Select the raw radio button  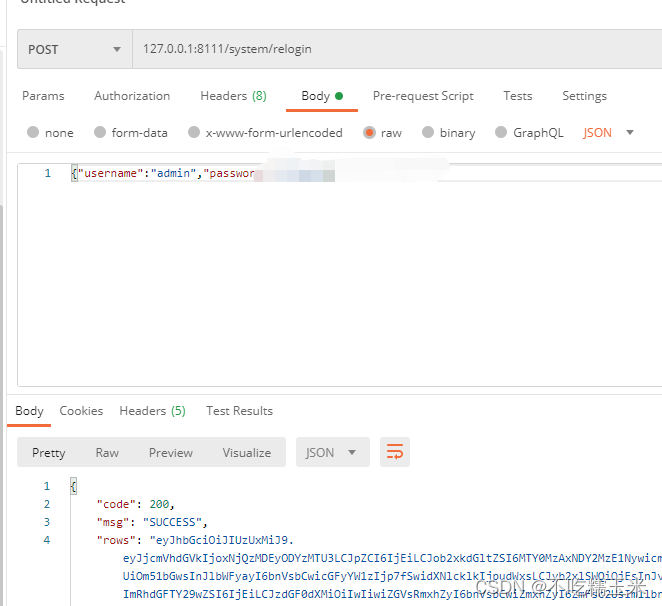(369, 132)
